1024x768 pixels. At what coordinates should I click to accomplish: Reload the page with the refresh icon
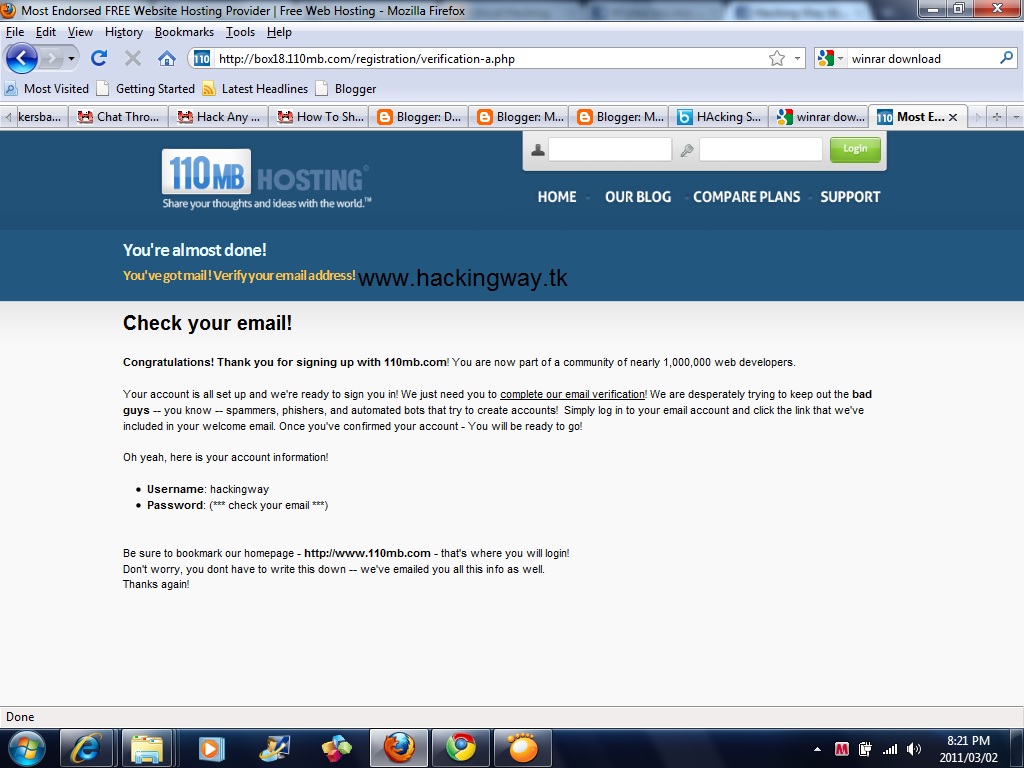pyautogui.click(x=99, y=59)
